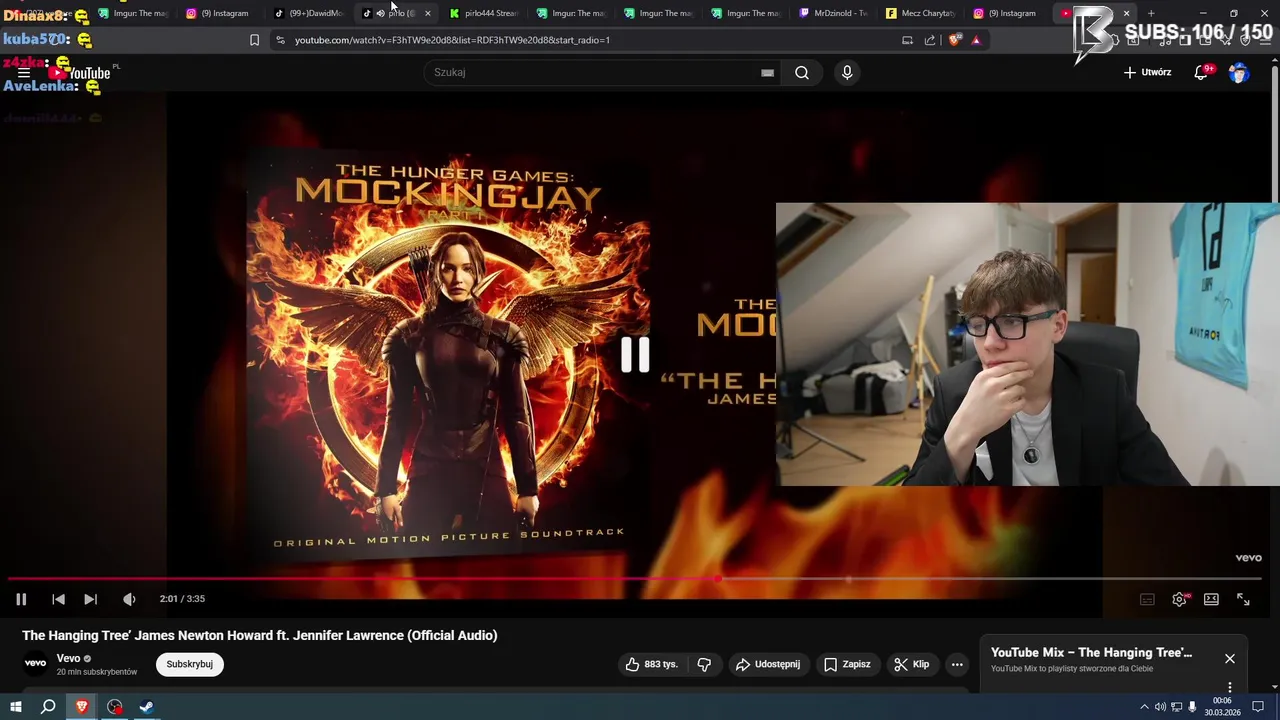Click the address bar share icon
Image resolution: width=1280 pixels, height=720 pixels.
[x=930, y=40]
